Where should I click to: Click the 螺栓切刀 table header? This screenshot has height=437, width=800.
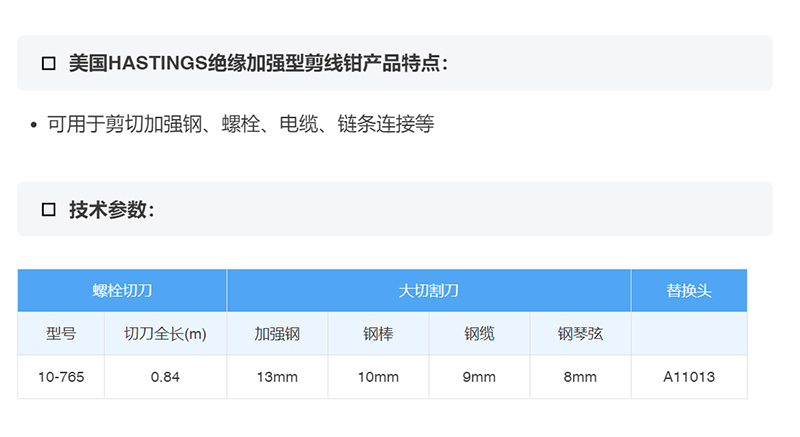click(122, 291)
